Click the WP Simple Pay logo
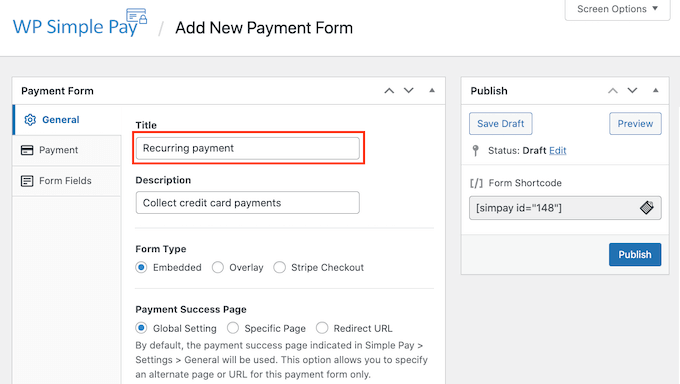Viewport: 680px width, 384px height. (80, 23)
